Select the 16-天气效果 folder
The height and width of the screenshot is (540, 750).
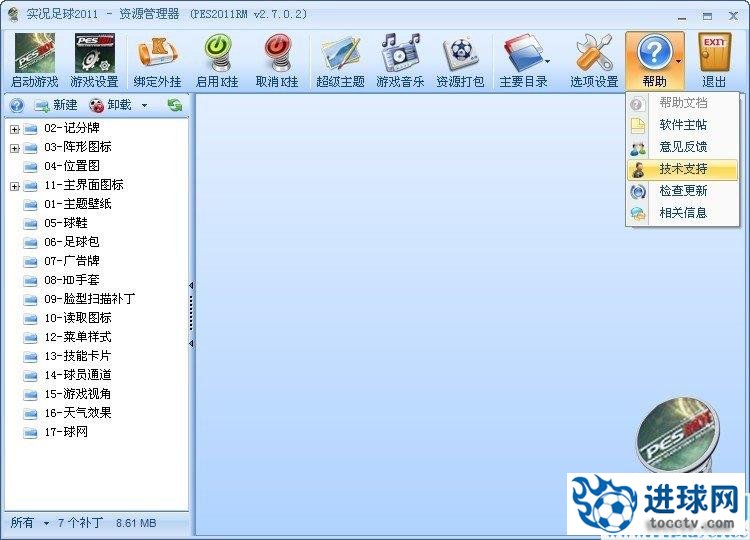(x=77, y=413)
